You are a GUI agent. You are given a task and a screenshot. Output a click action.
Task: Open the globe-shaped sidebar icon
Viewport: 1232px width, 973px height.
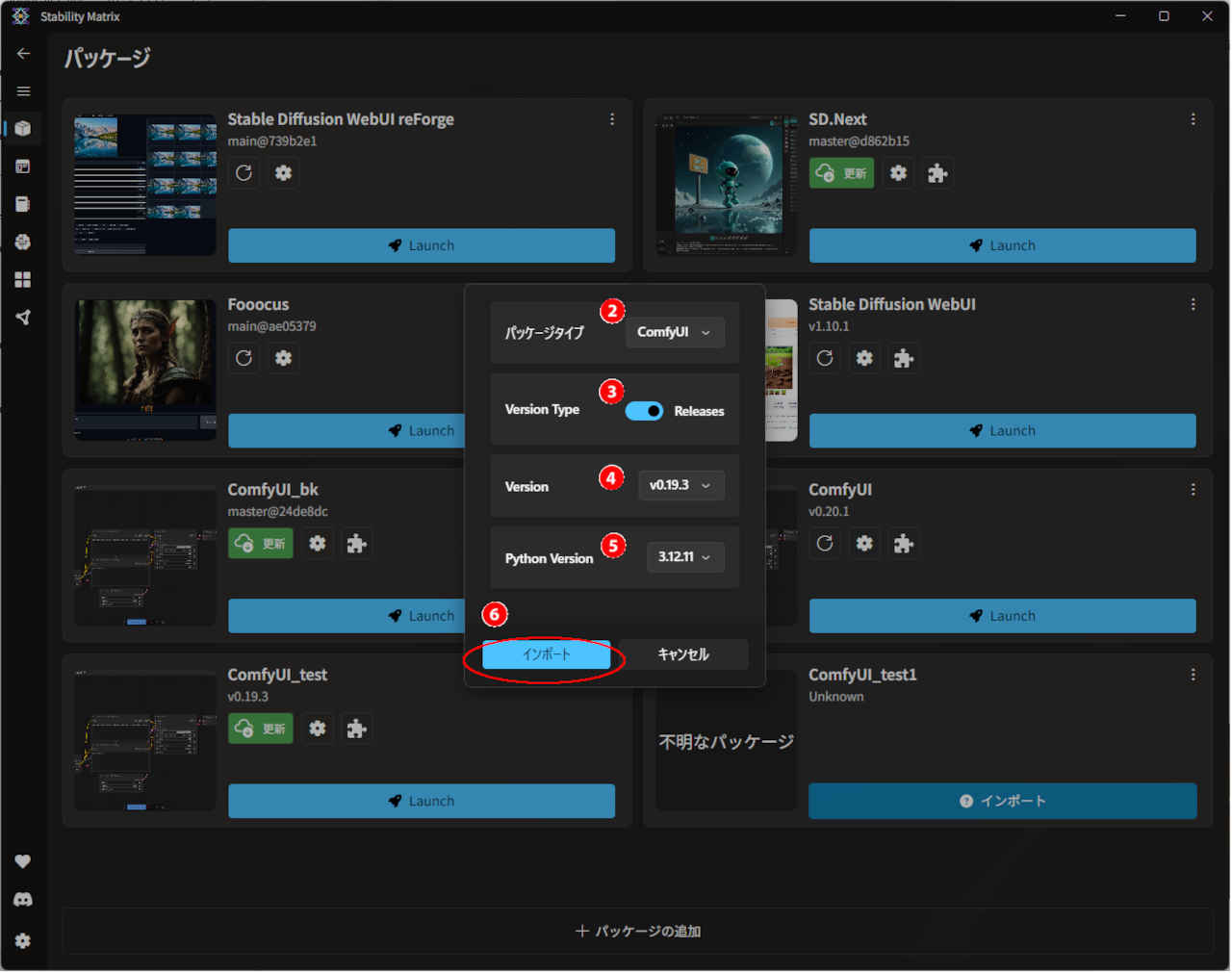tap(23, 242)
